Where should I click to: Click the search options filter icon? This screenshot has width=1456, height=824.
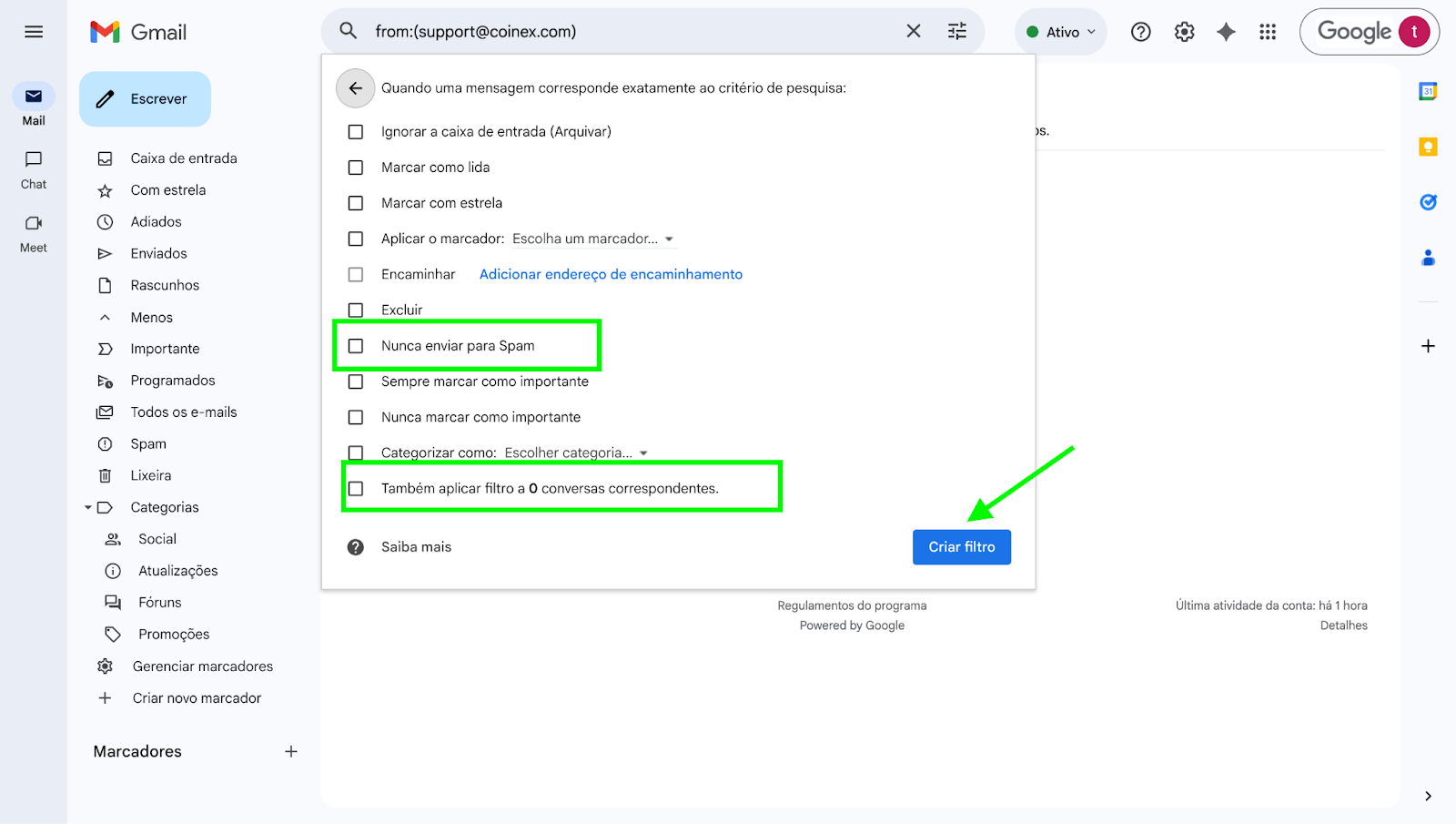point(957,32)
